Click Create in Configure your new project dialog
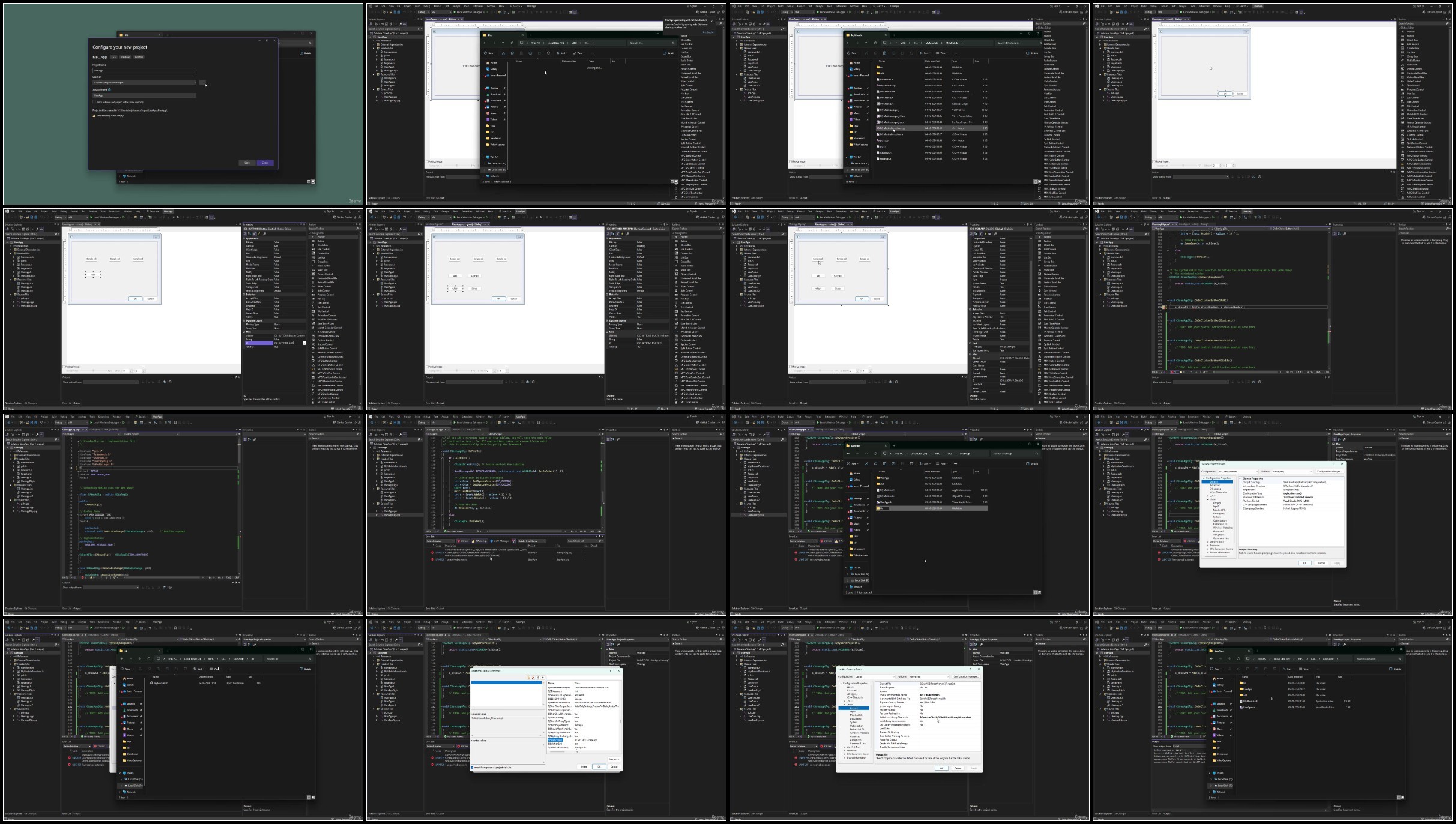 [265, 163]
